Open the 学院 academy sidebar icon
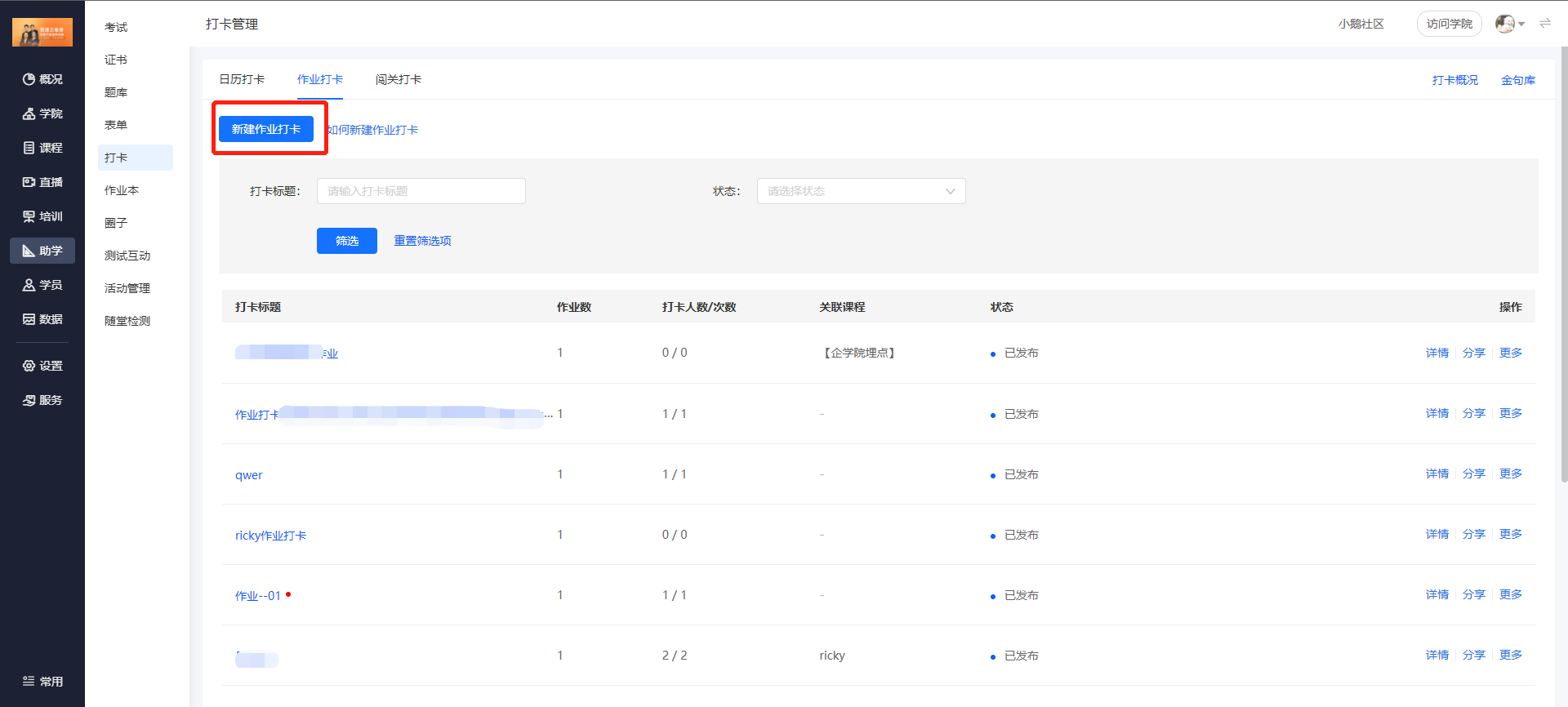1568x707 pixels. point(42,113)
